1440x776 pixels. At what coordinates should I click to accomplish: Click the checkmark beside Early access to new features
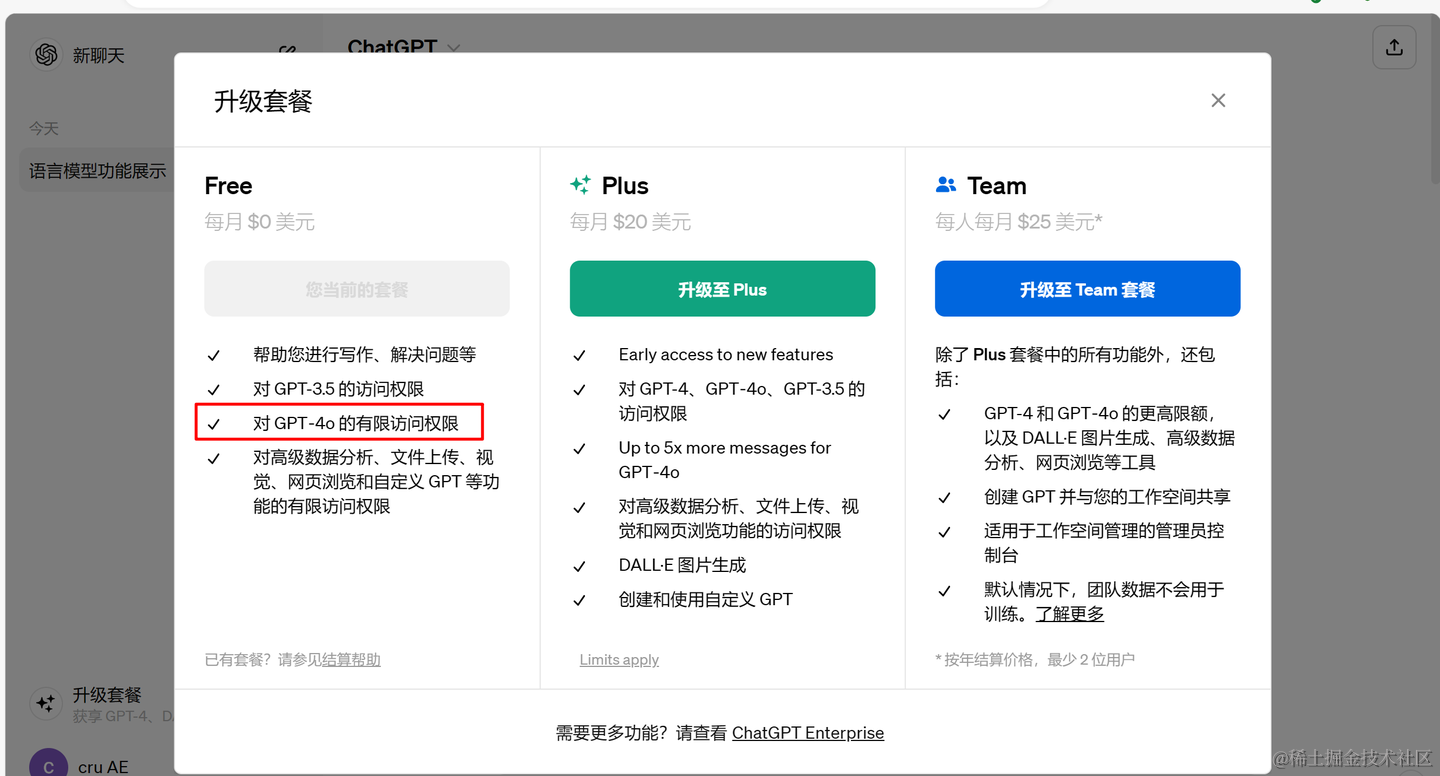pyautogui.click(x=579, y=356)
